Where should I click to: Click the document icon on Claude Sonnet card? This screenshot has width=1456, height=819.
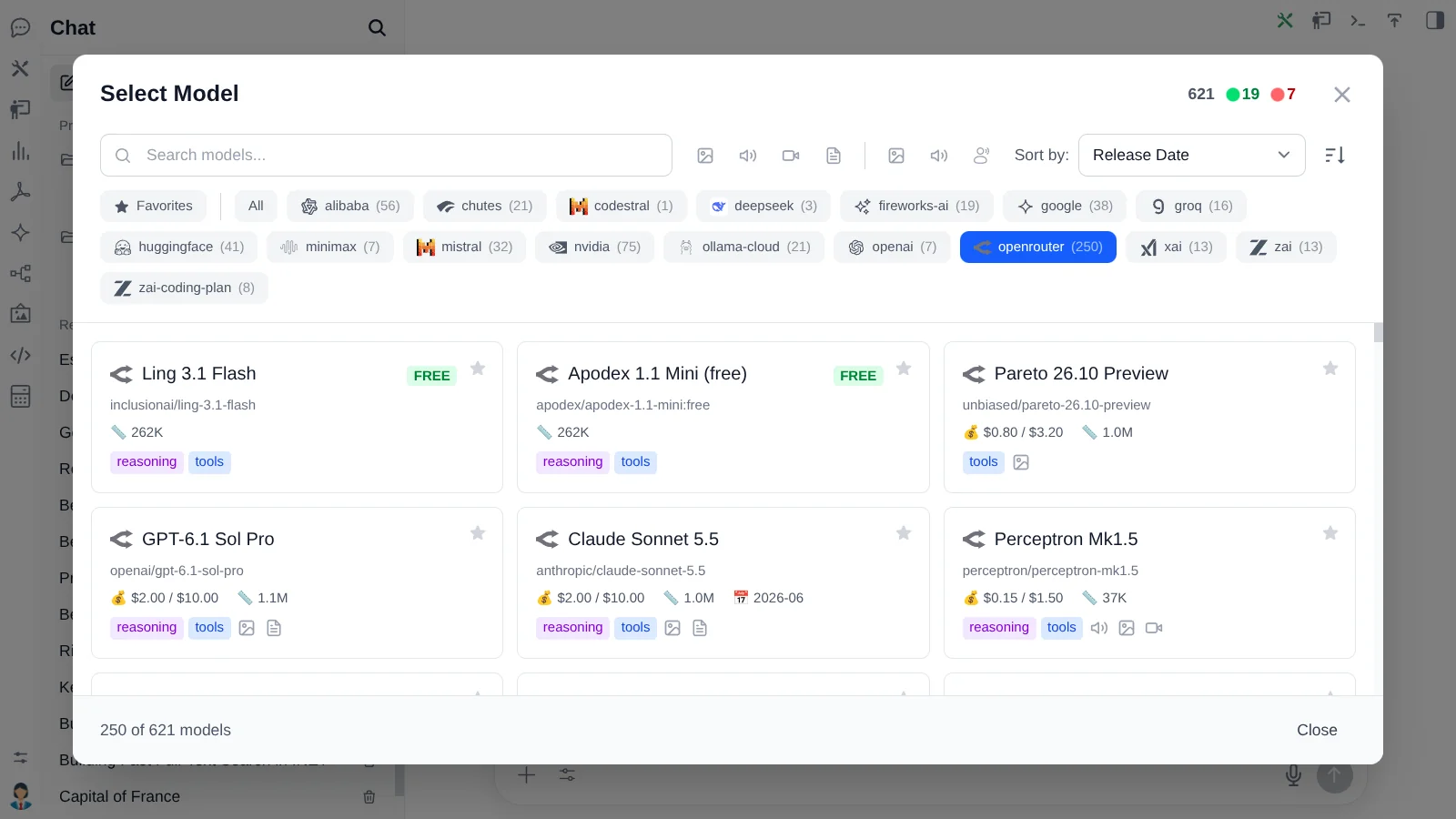[700, 628]
